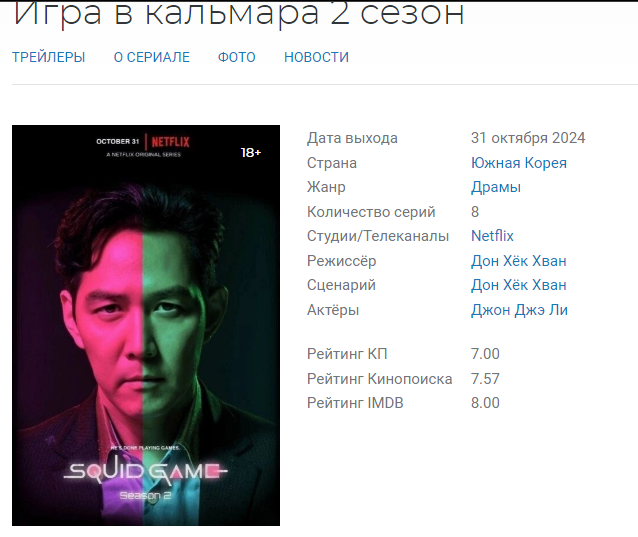Click actor link Джон Джэ Ли
Image resolution: width=638 pixels, height=537 pixels.
point(519,310)
